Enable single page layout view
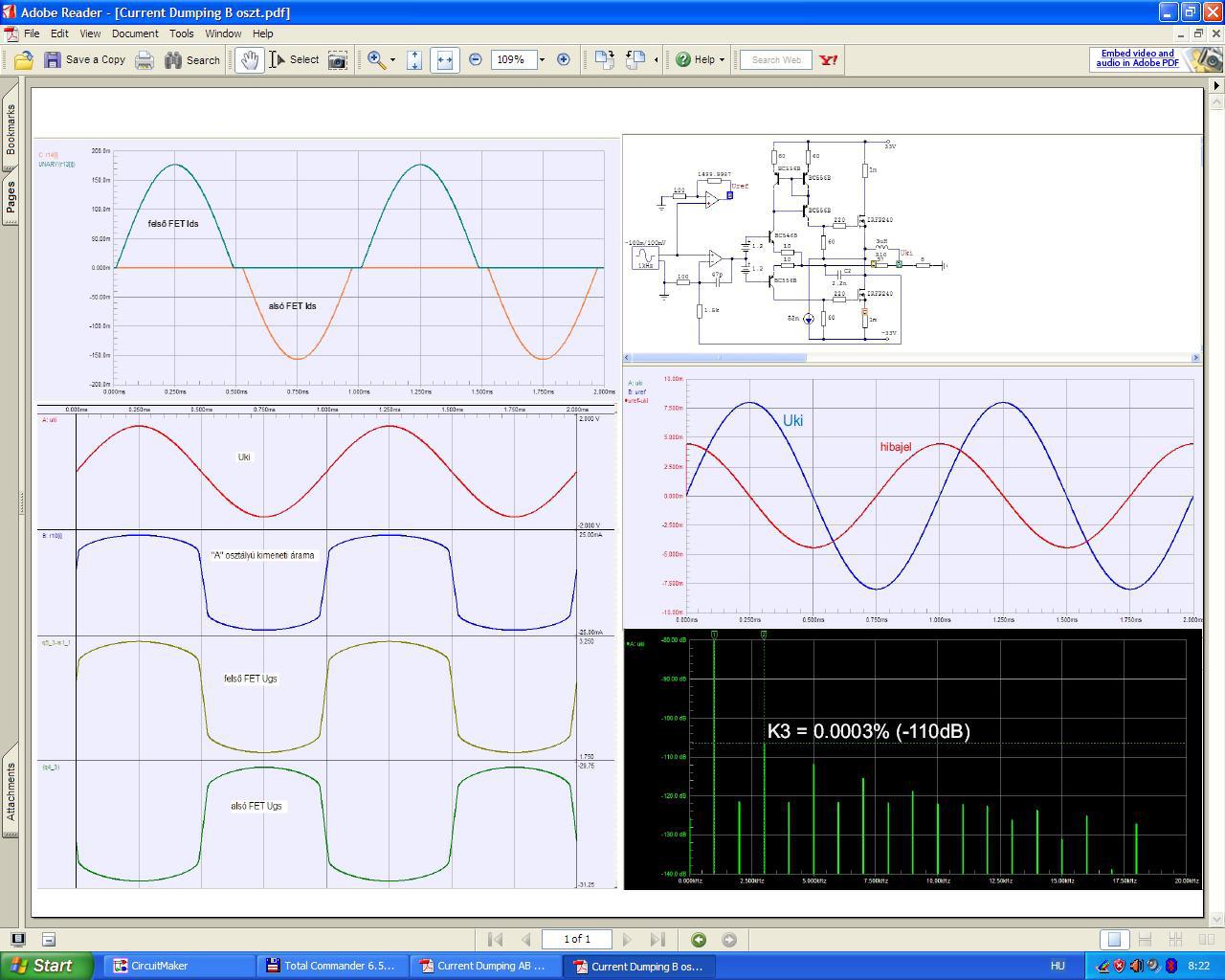 pyautogui.click(x=1113, y=940)
